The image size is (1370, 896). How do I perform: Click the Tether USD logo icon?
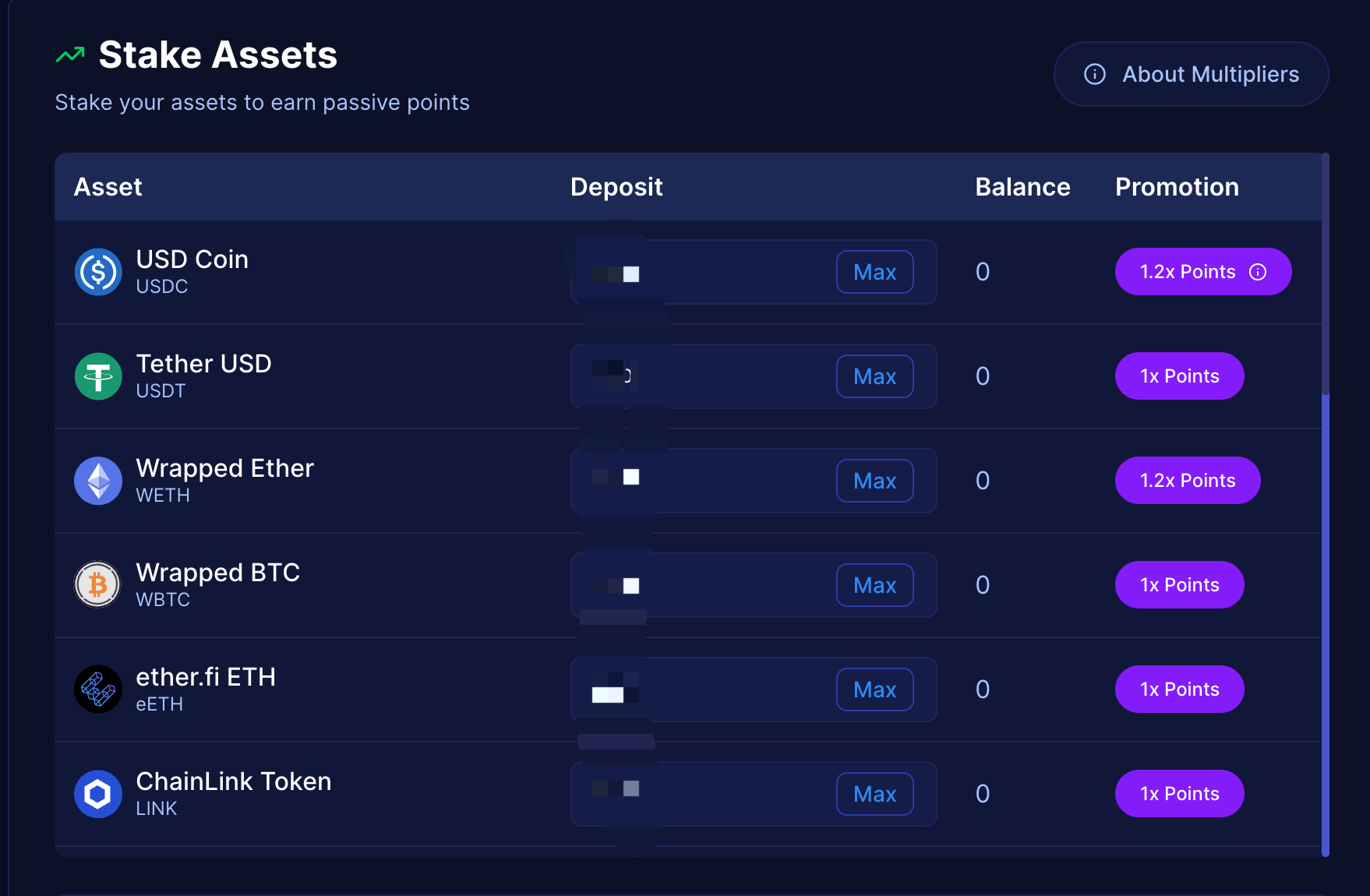(x=98, y=376)
